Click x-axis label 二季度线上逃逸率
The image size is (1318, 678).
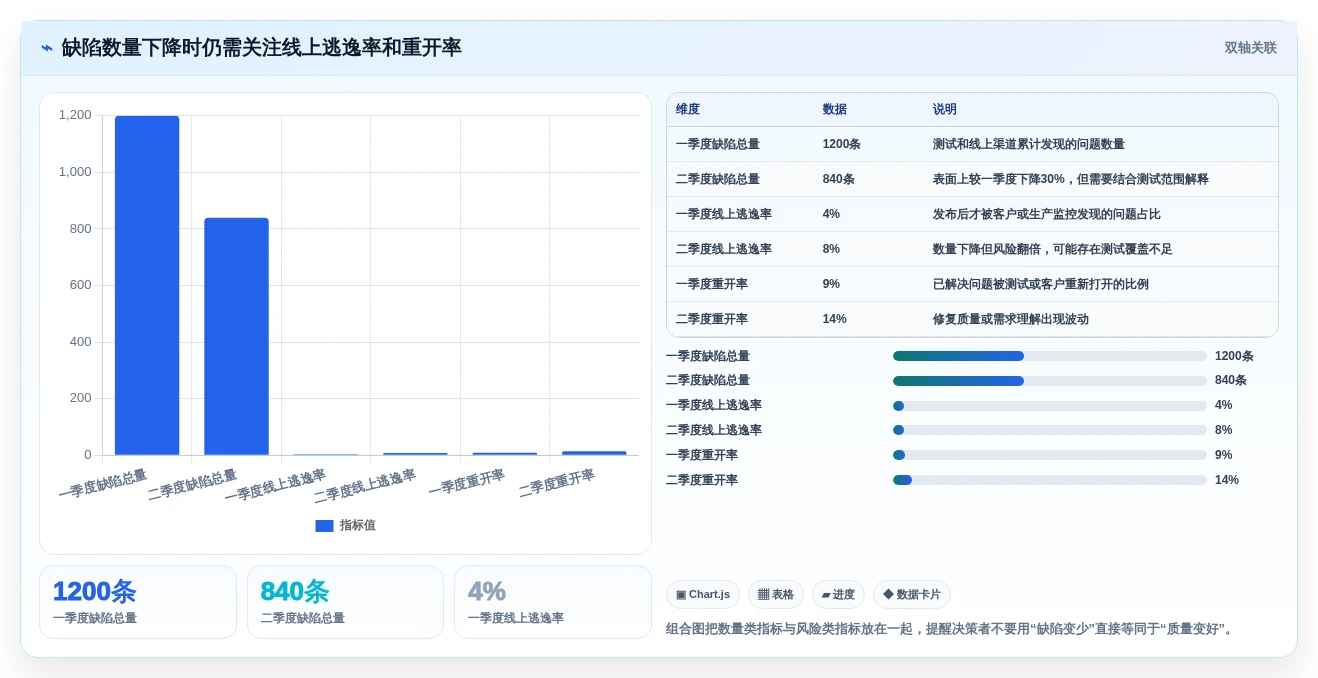365,486
